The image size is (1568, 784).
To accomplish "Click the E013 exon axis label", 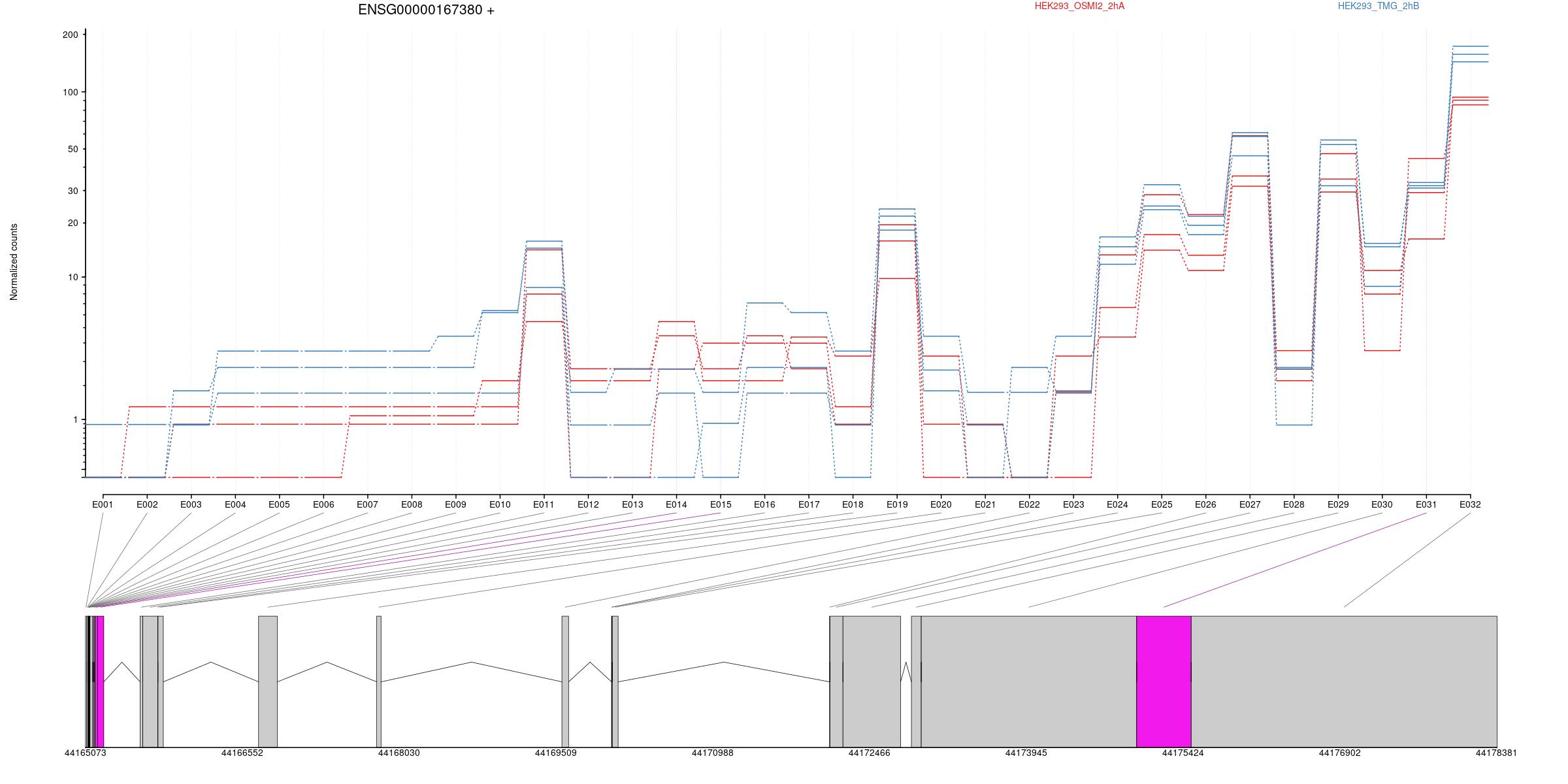I will tap(632, 504).
